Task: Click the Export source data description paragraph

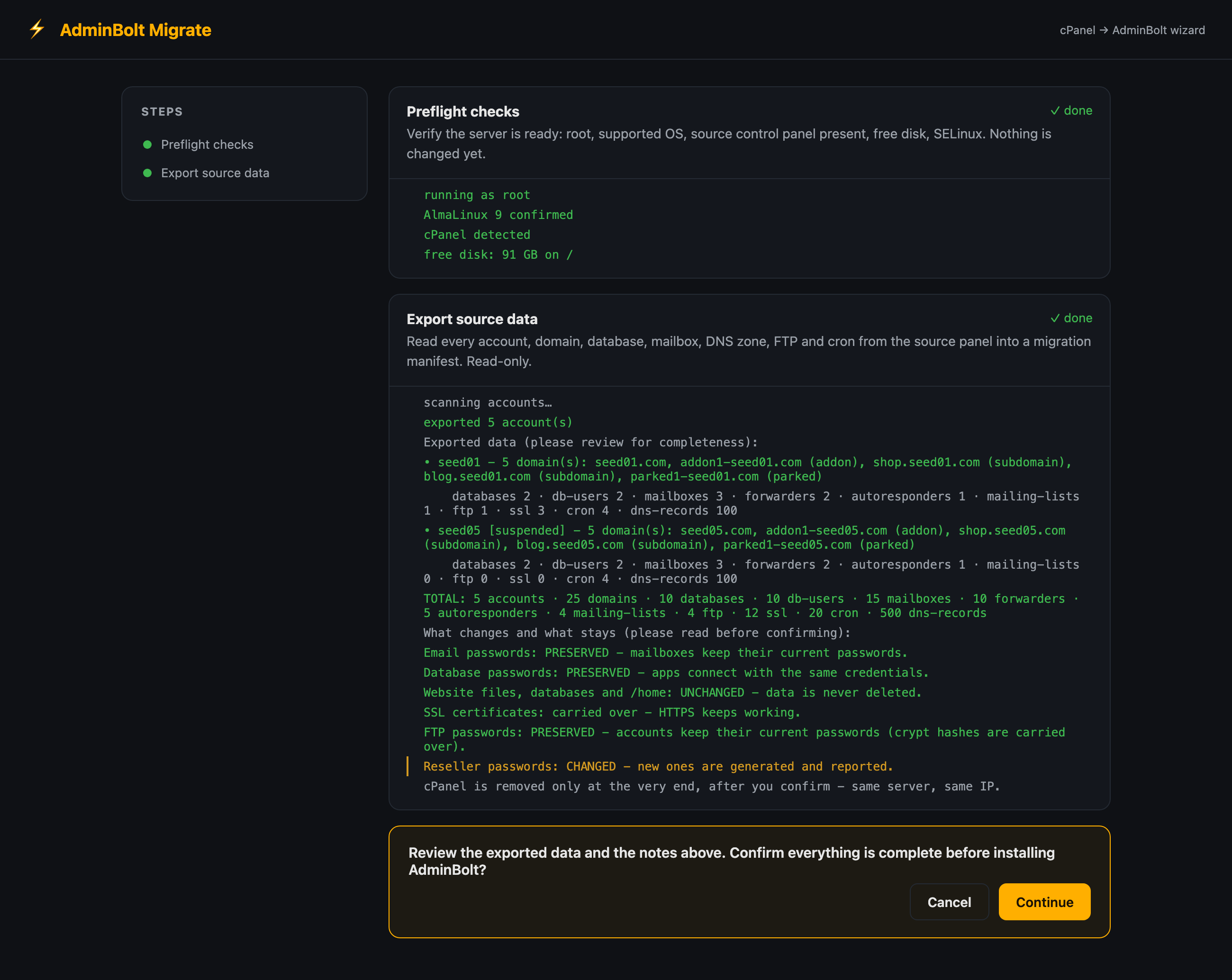Action: pos(749,351)
